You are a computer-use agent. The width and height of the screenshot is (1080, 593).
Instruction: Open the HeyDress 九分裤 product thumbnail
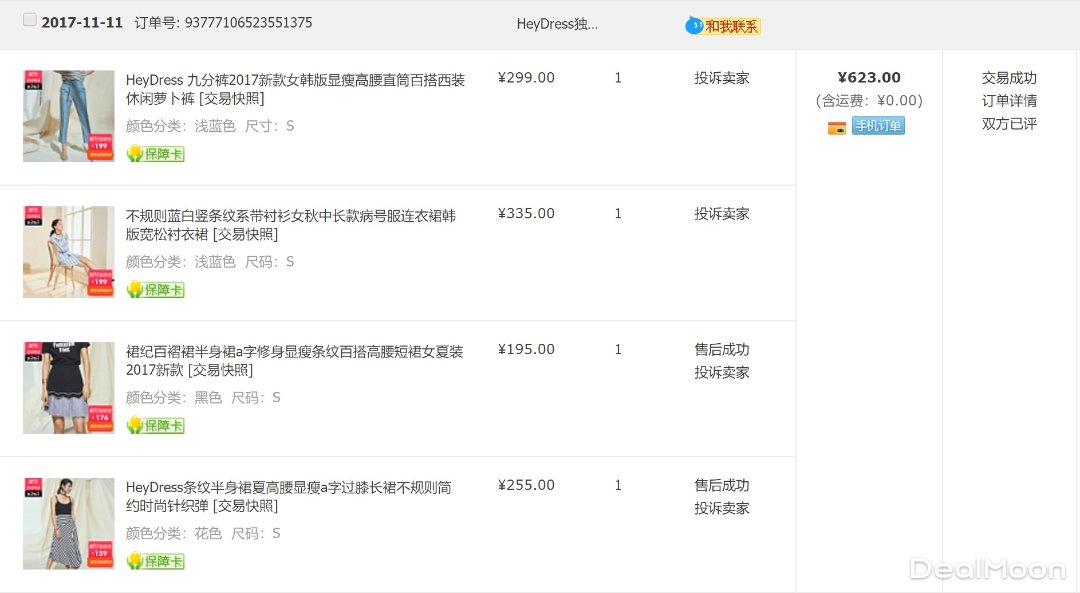click(69, 116)
